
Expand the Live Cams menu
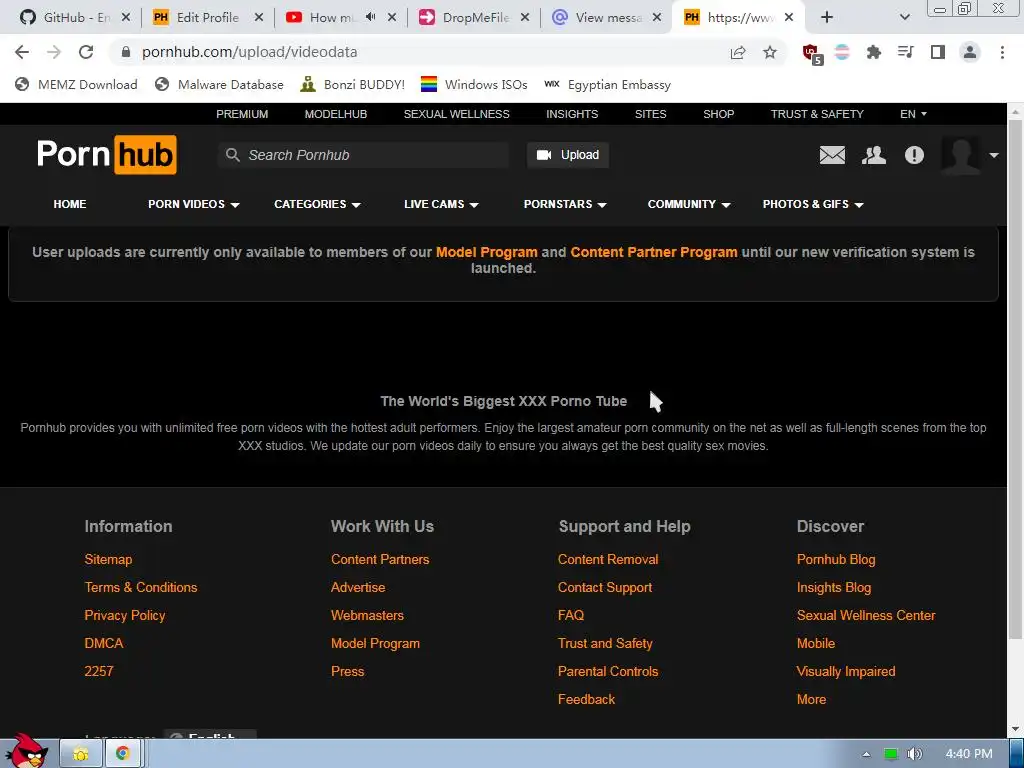[x=441, y=204]
